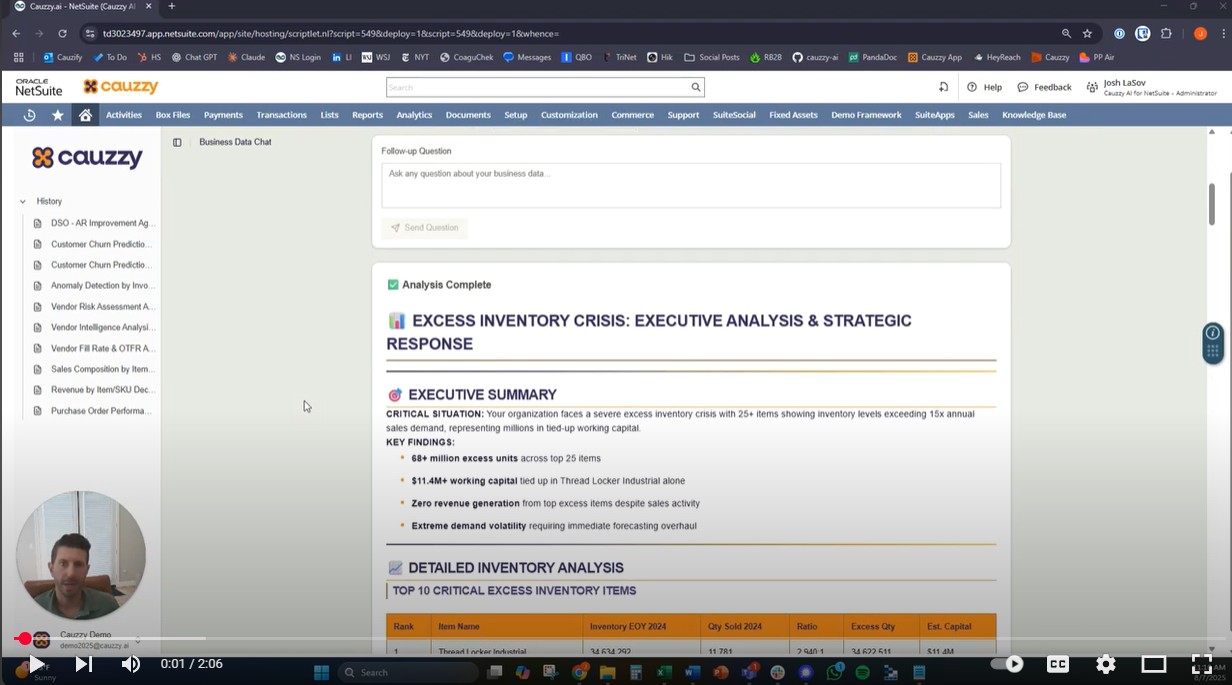Open the Reports menu

click(367, 115)
